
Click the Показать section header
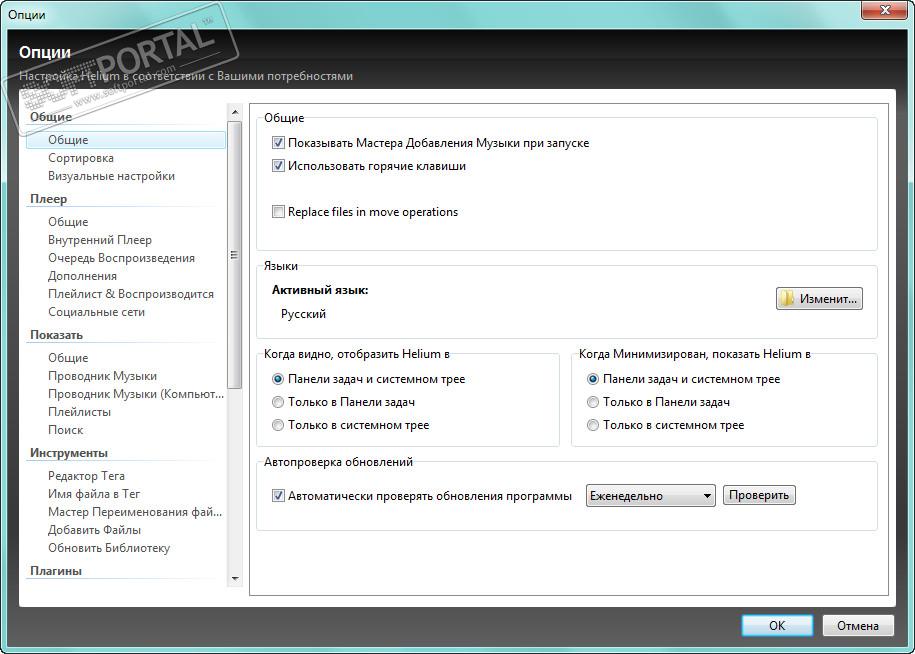click(57, 335)
